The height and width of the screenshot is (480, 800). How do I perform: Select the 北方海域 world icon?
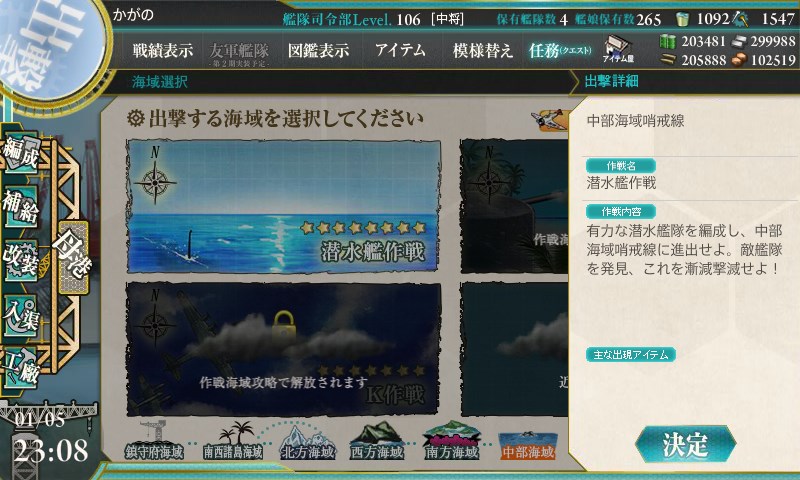coord(308,443)
